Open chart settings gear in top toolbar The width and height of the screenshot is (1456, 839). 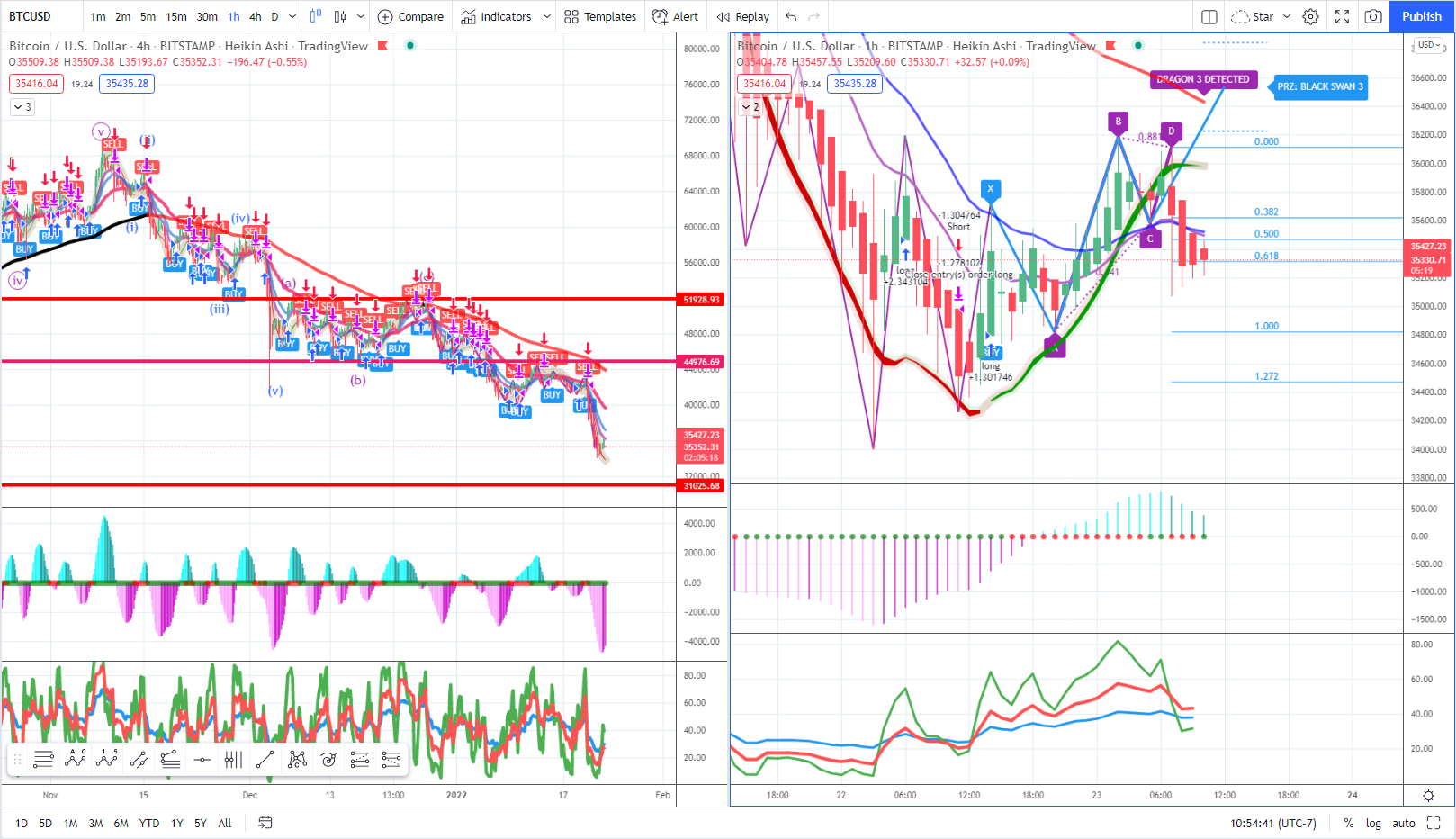[x=1311, y=16]
